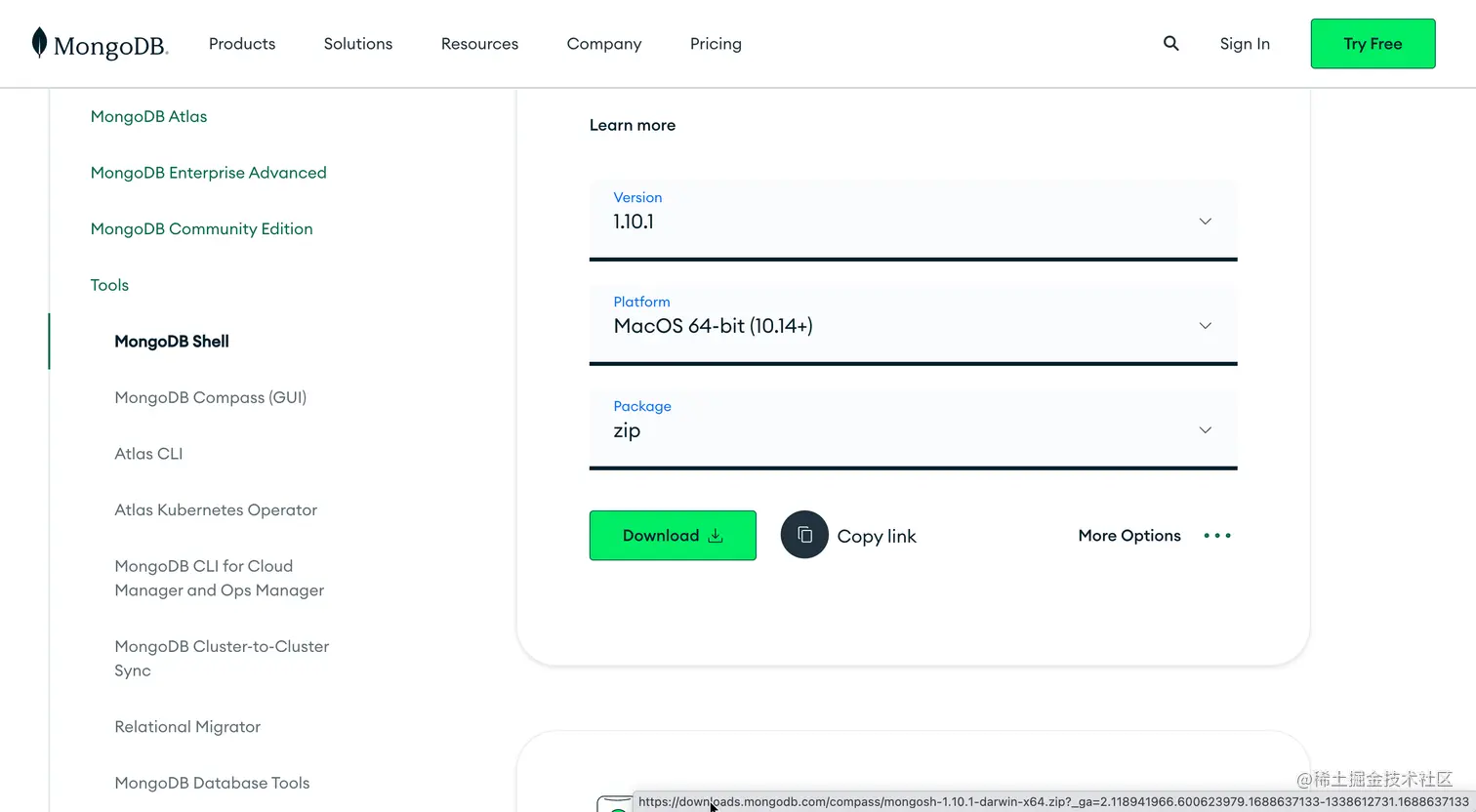Screen dimensions: 1476x812
Task: Open the Solutions menu
Action: (358, 44)
